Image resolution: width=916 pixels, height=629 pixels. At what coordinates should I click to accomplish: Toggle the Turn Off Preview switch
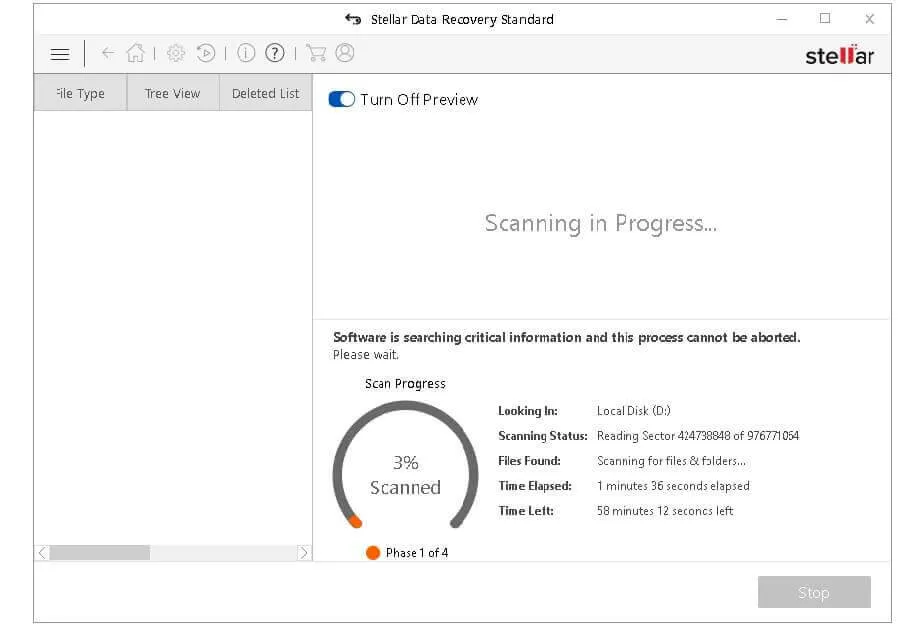pos(342,100)
